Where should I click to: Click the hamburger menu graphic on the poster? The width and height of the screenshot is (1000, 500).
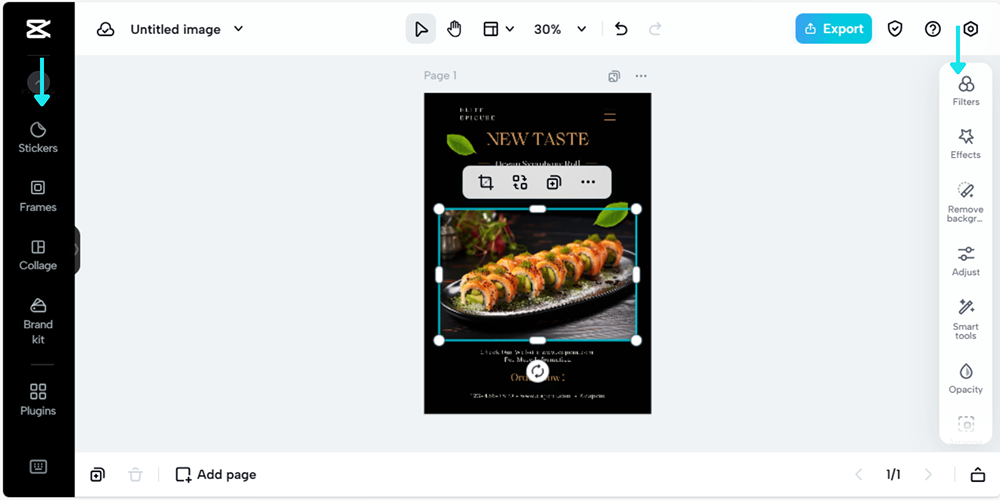tap(610, 117)
